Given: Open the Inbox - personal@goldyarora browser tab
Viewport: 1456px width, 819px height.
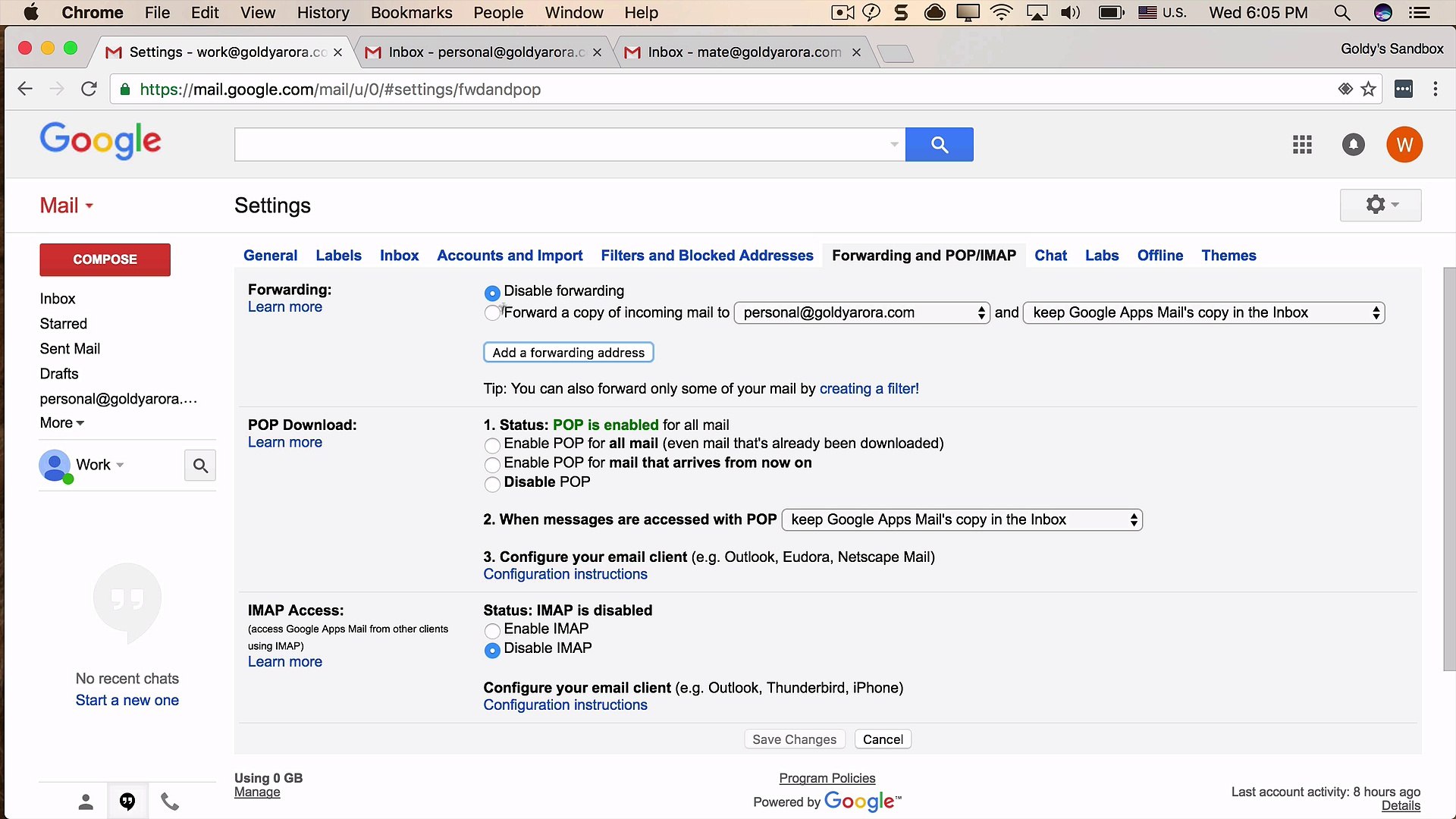Looking at the screenshot, I should click(478, 52).
